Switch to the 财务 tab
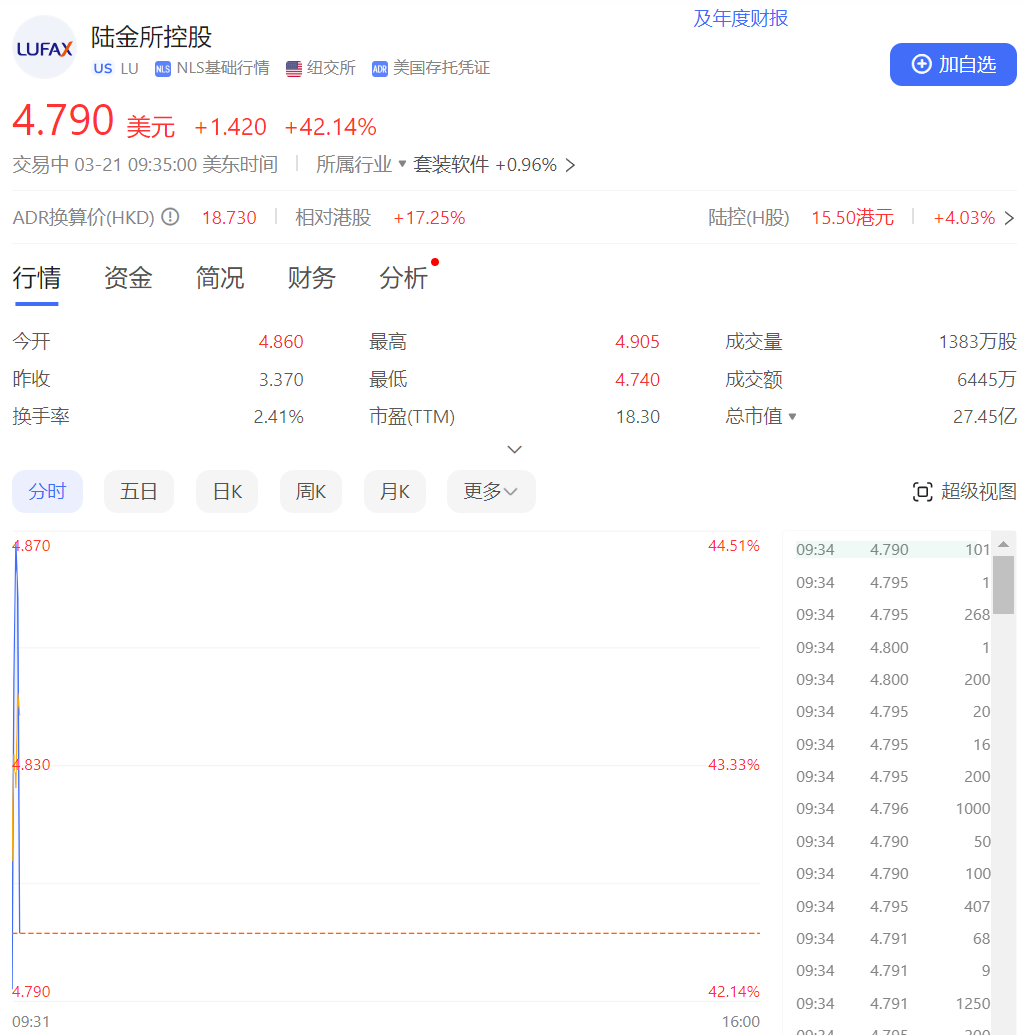1024x1035 pixels. click(x=312, y=278)
